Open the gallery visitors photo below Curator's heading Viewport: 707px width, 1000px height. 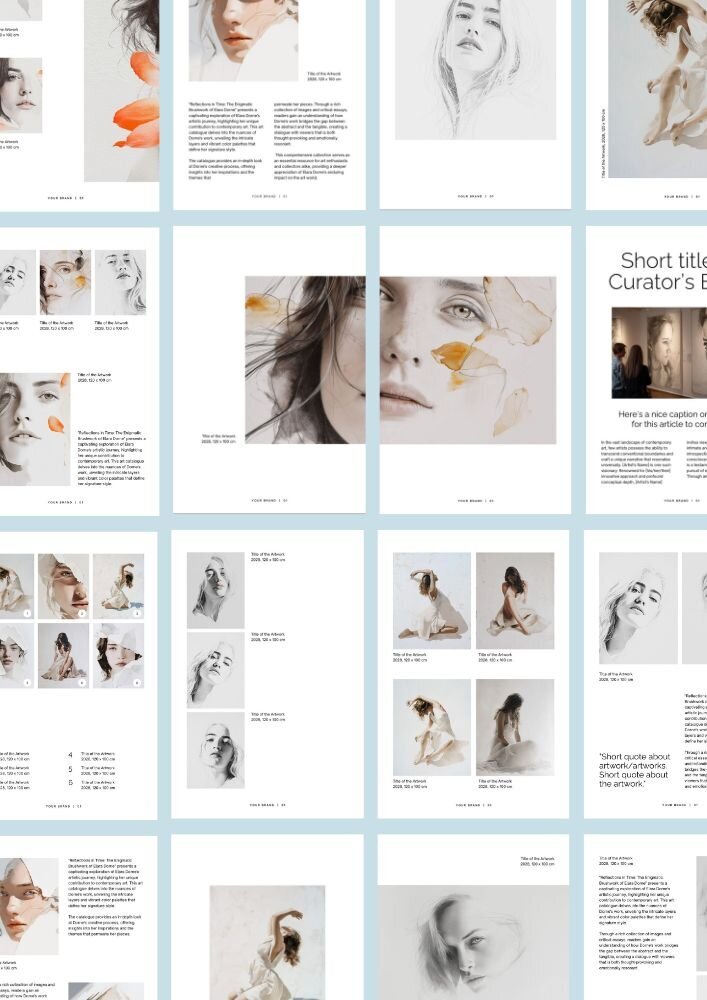pos(659,352)
